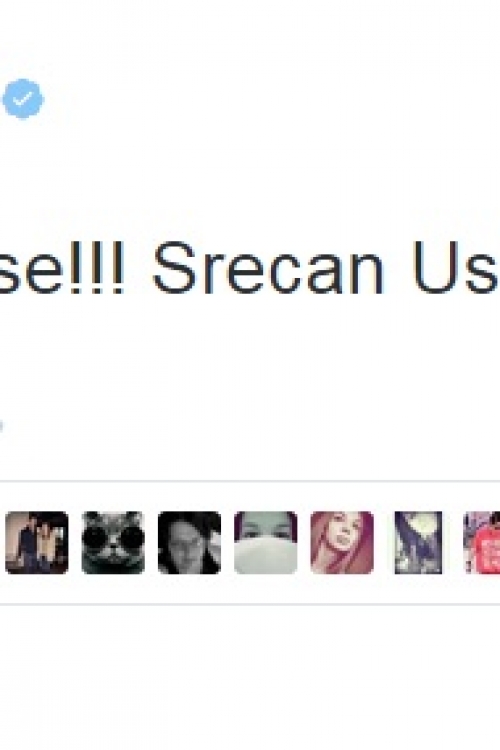Viewport: 500px width, 750px height.
Task: Select the red-shirt avatar at the row's end
Action: (x=482, y=542)
